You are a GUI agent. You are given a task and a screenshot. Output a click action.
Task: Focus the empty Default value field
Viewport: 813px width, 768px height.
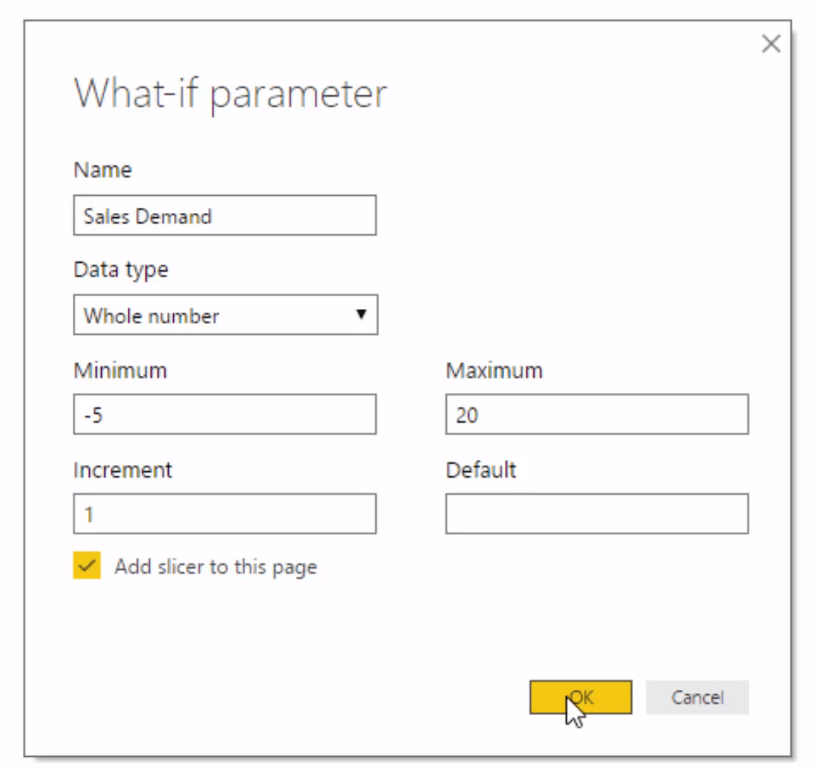pyautogui.click(x=597, y=514)
